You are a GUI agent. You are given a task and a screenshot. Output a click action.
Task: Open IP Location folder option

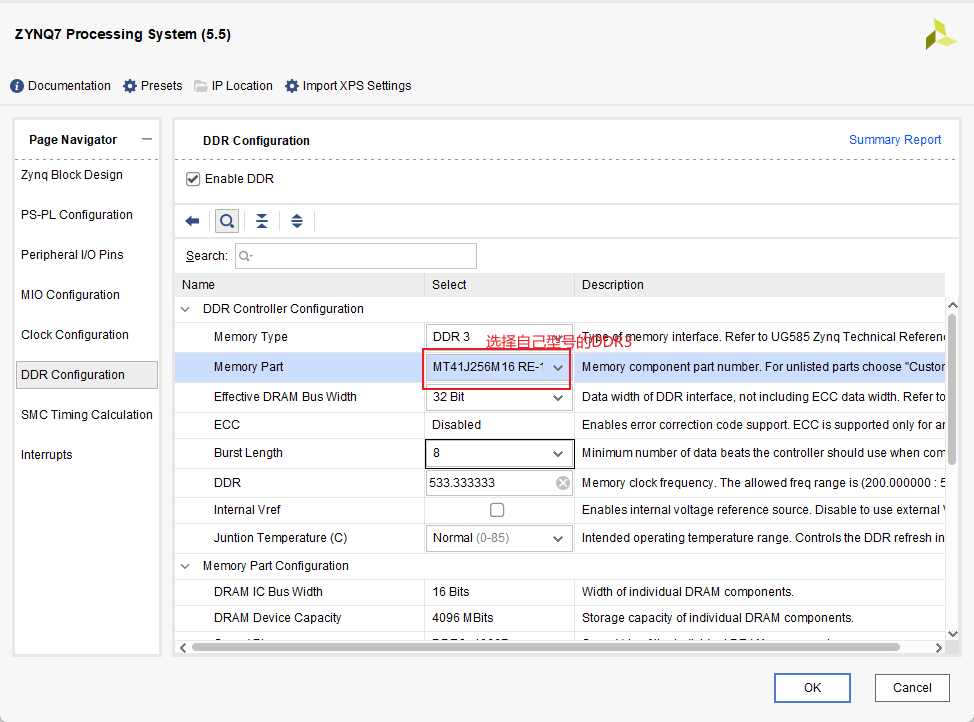point(234,86)
